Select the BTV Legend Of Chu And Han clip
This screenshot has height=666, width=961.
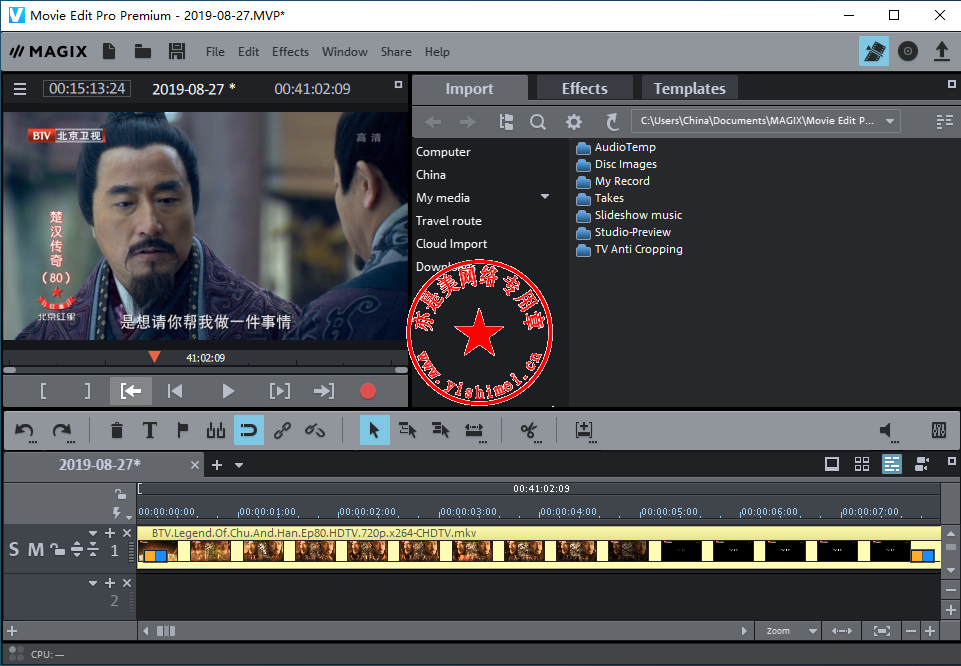coord(539,547)
